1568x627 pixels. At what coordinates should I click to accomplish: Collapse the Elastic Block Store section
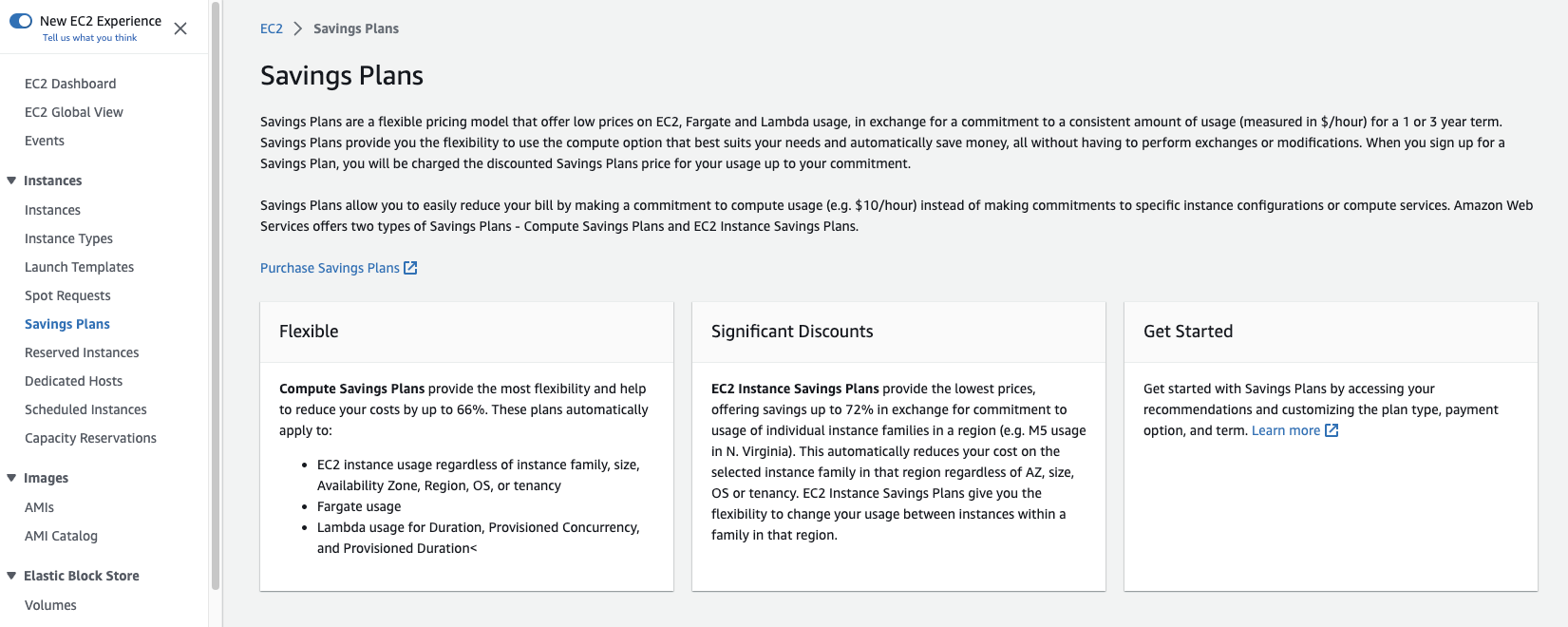pyautogui.click(x=11, y=575)
